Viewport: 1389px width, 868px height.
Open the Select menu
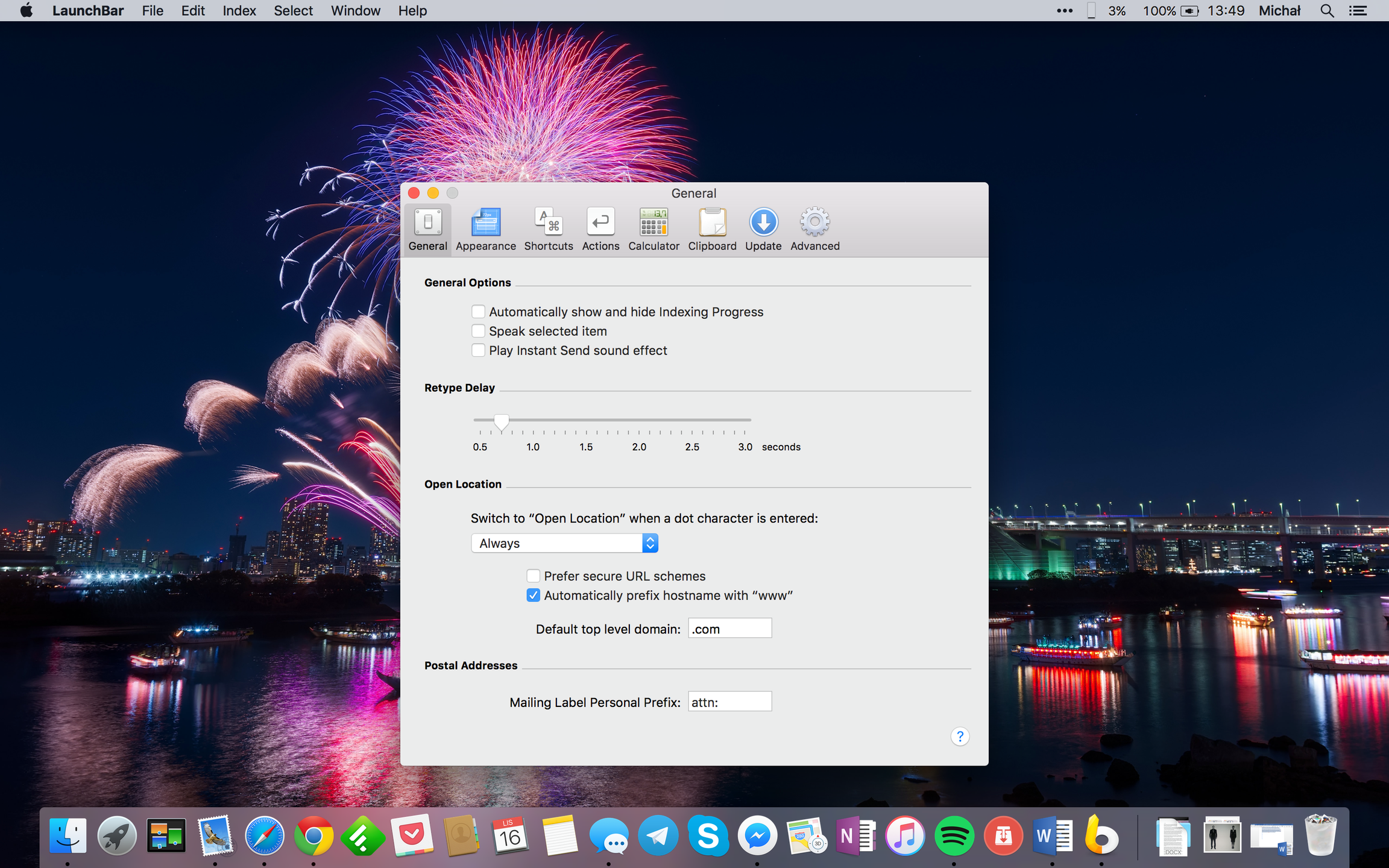[293, 11]
